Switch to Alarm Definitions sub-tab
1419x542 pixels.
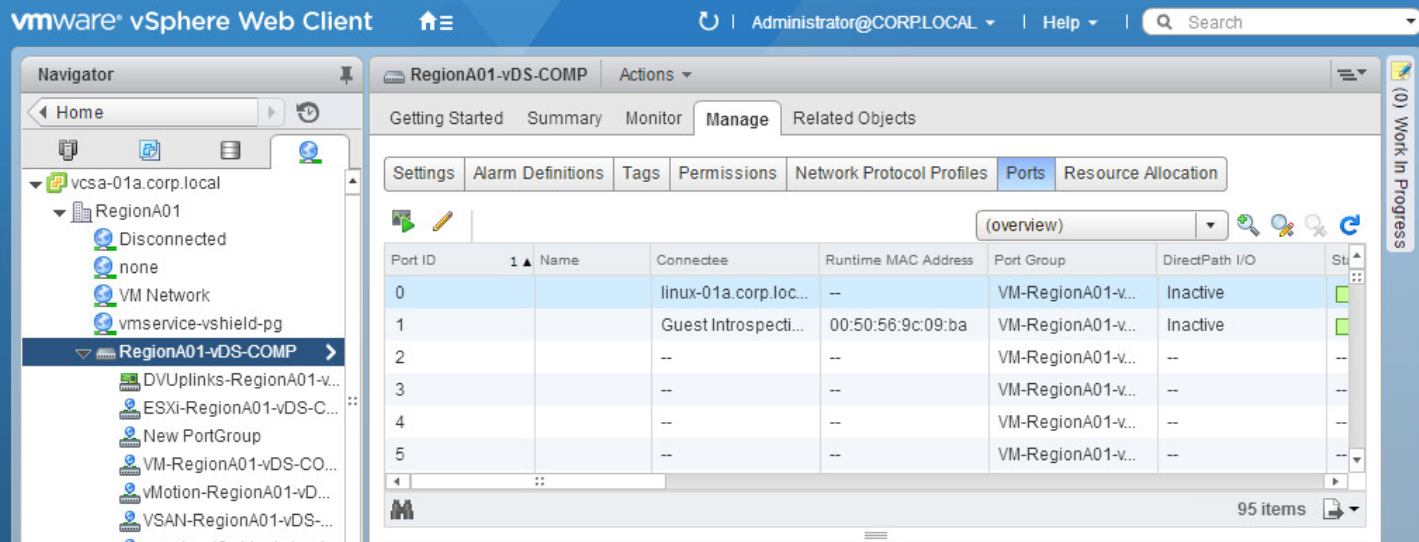pyautogui.click(x=539, y=173)
